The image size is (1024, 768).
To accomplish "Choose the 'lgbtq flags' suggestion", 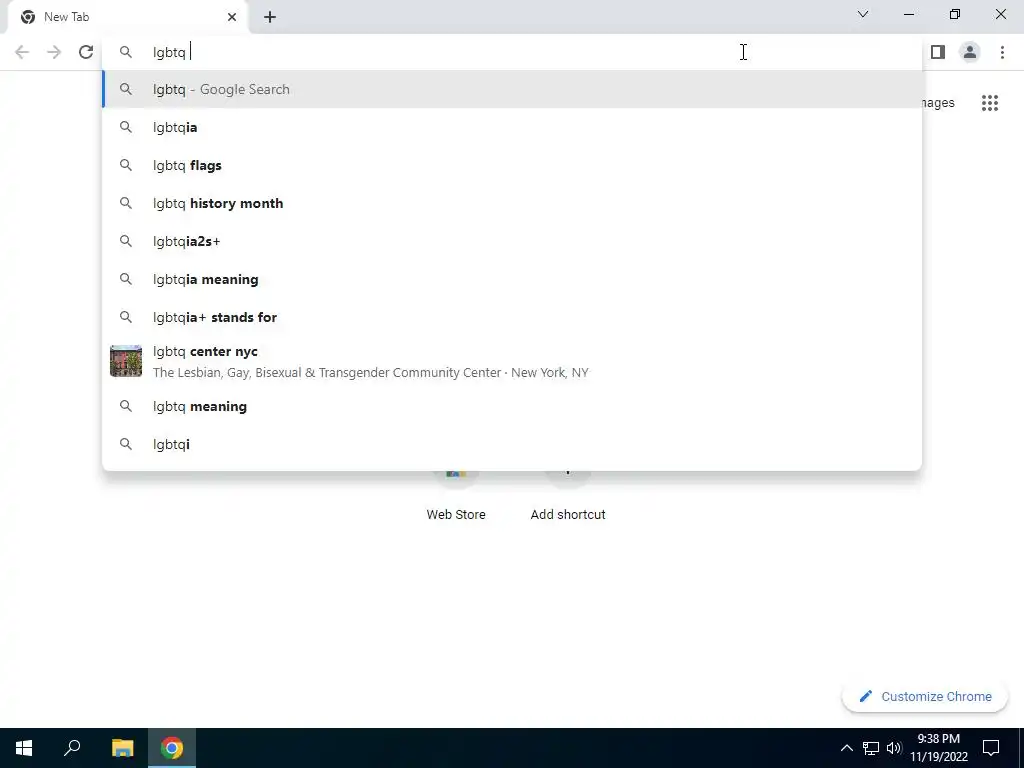I will tap(513, 165).
